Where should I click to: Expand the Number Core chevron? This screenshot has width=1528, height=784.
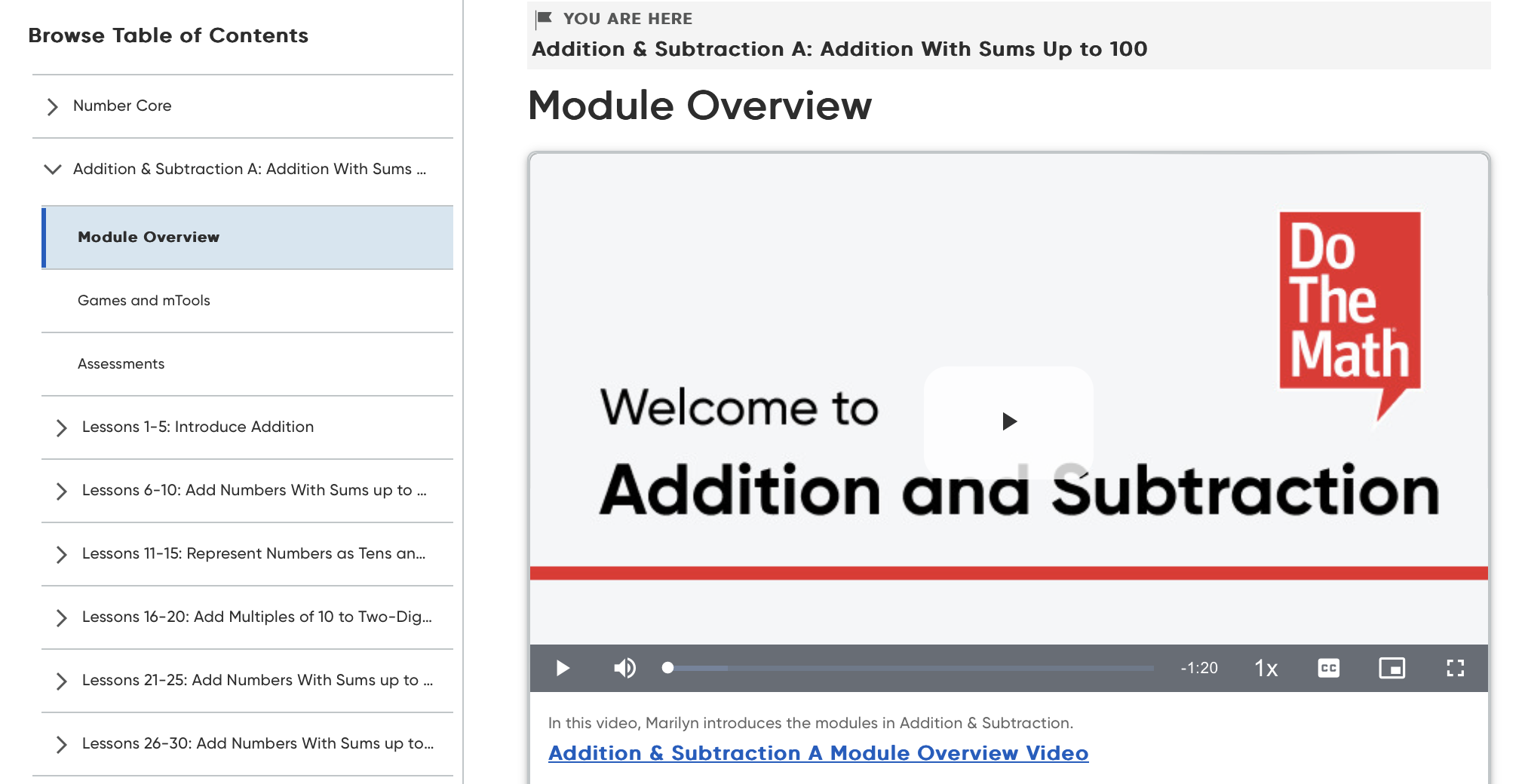52,106
